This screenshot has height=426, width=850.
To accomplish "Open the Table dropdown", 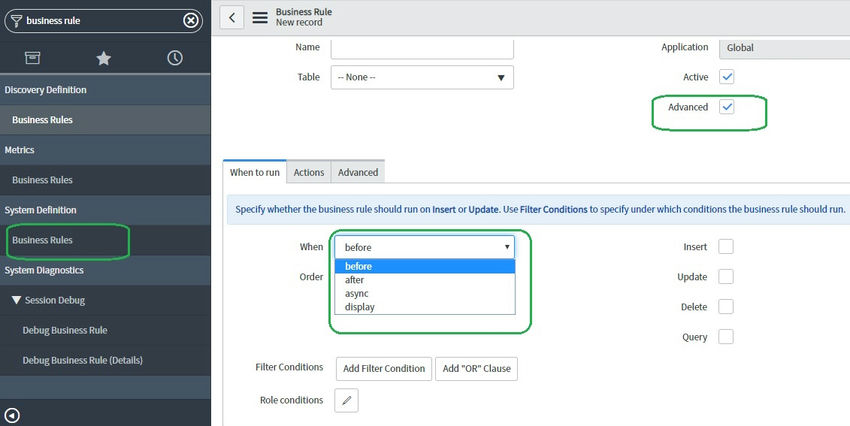I will (x=422, y=77).
